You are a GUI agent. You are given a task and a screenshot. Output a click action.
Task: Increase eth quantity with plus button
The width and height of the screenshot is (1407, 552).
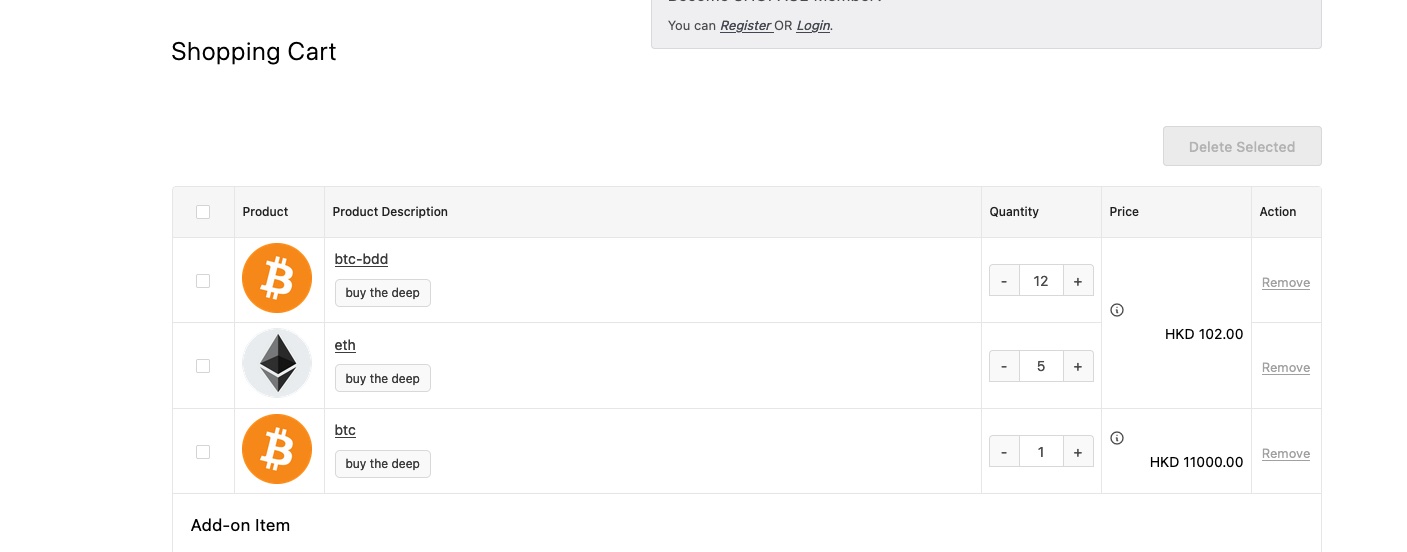pos(1077,366)
